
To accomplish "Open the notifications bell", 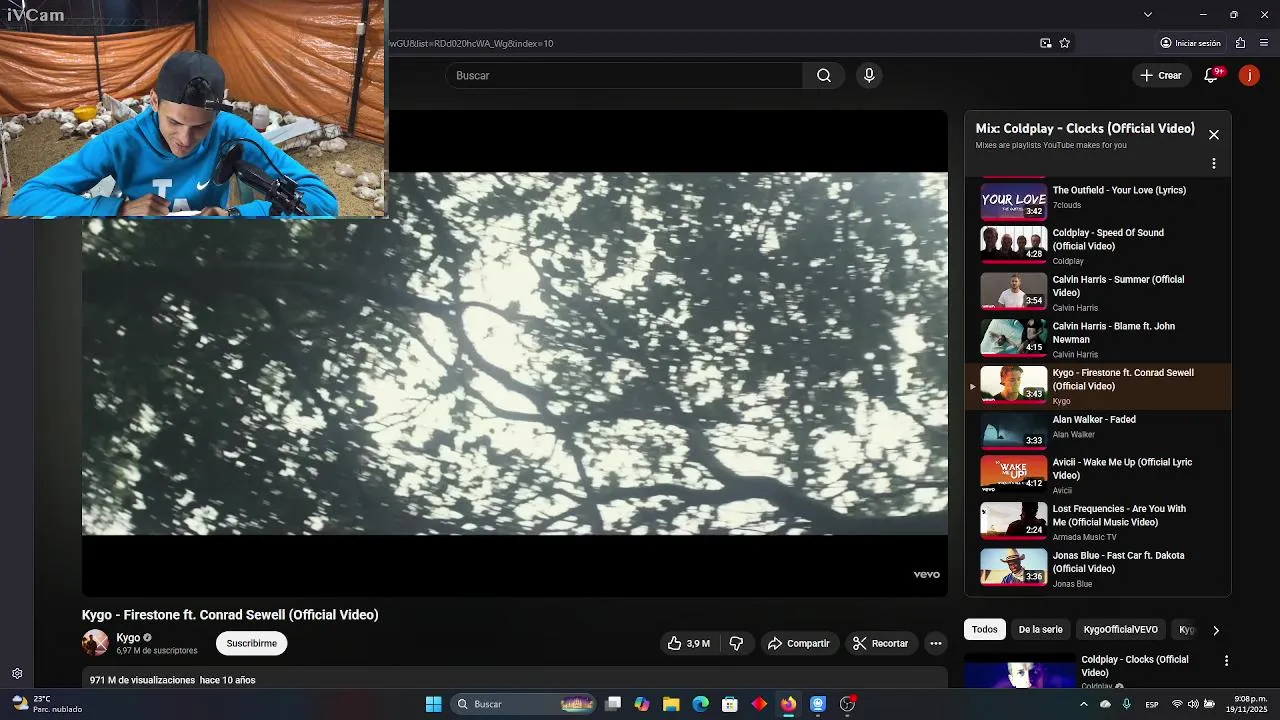I will pos(1212,76).
